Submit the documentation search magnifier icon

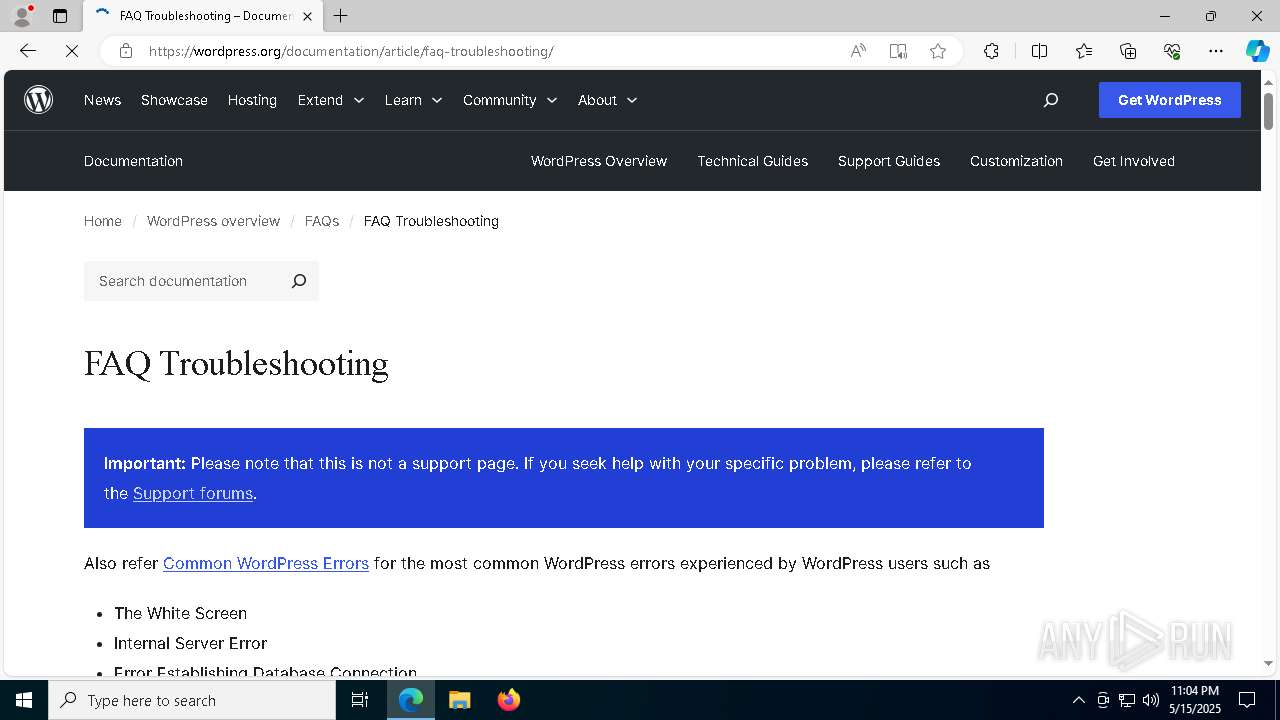(298, 281)
